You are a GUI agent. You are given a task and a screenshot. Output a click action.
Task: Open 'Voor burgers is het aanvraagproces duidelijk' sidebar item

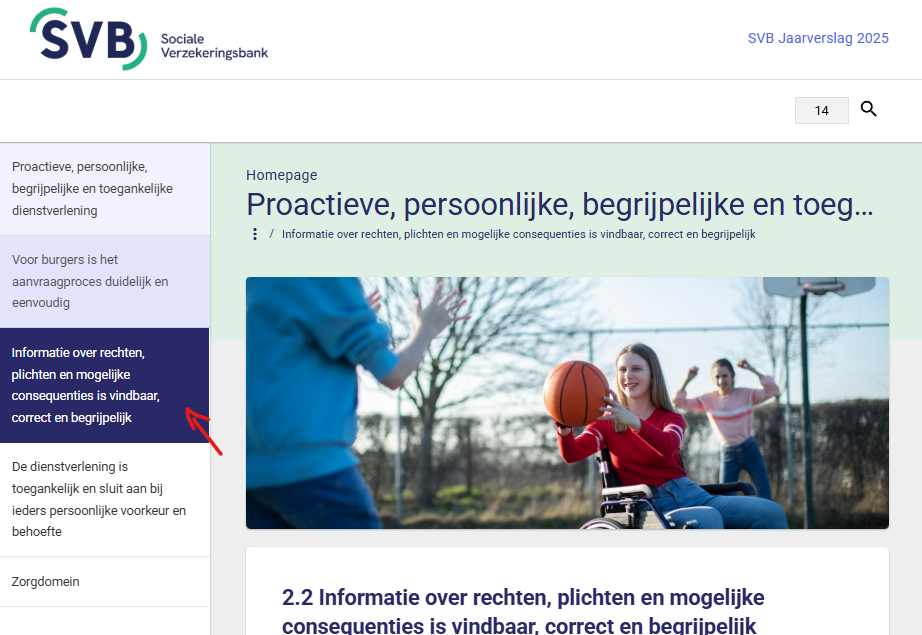tap(105, 282)
